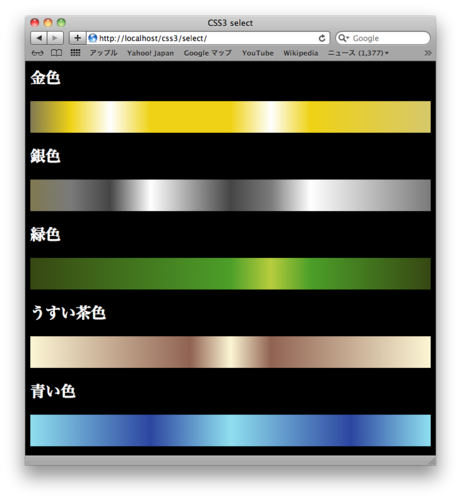Open Reading List glasses icon

pos(37,53)
